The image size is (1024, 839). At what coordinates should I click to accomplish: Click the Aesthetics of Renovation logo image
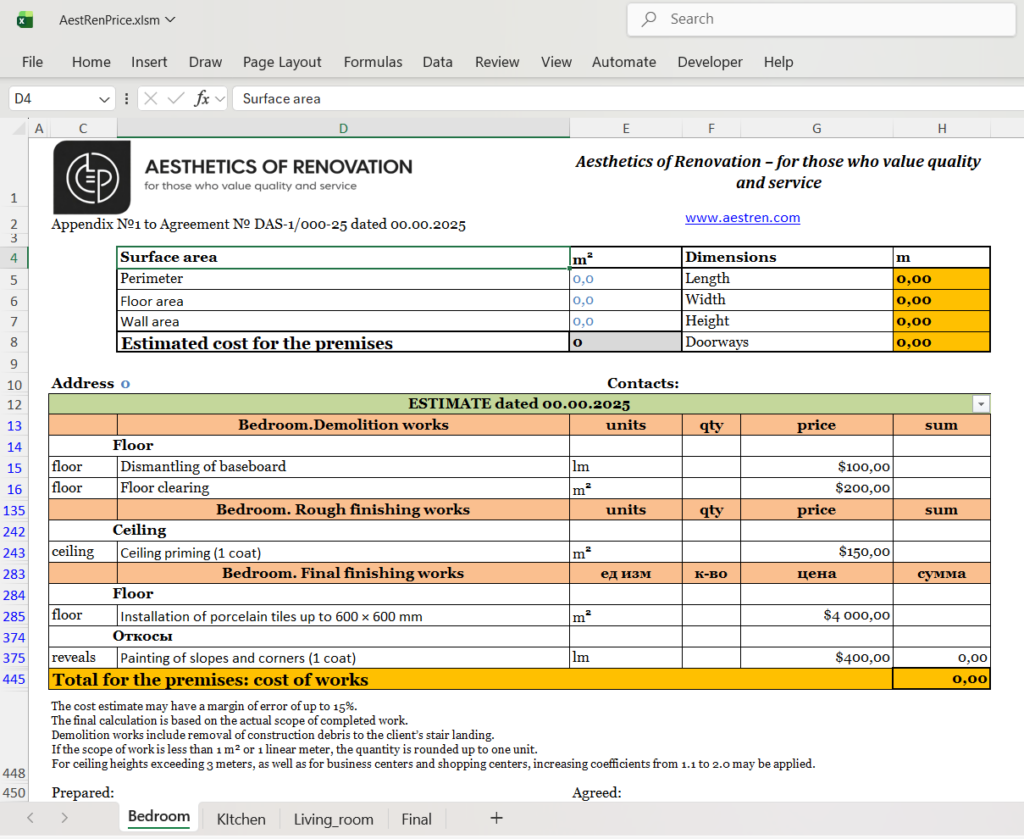pos(91,177)
